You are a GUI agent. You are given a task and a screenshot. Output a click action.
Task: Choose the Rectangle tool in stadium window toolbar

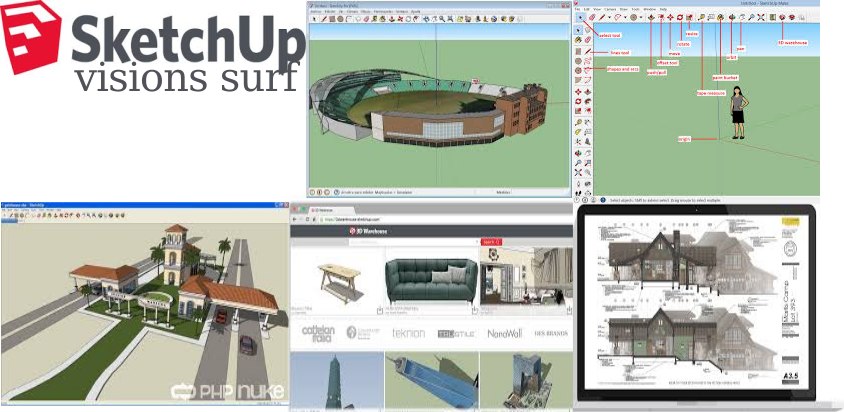click(332, 19)
